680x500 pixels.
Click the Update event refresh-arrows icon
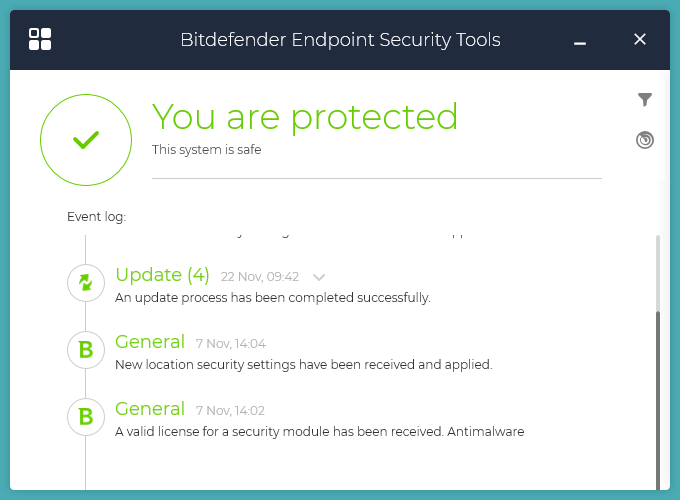tap(86, 282)
